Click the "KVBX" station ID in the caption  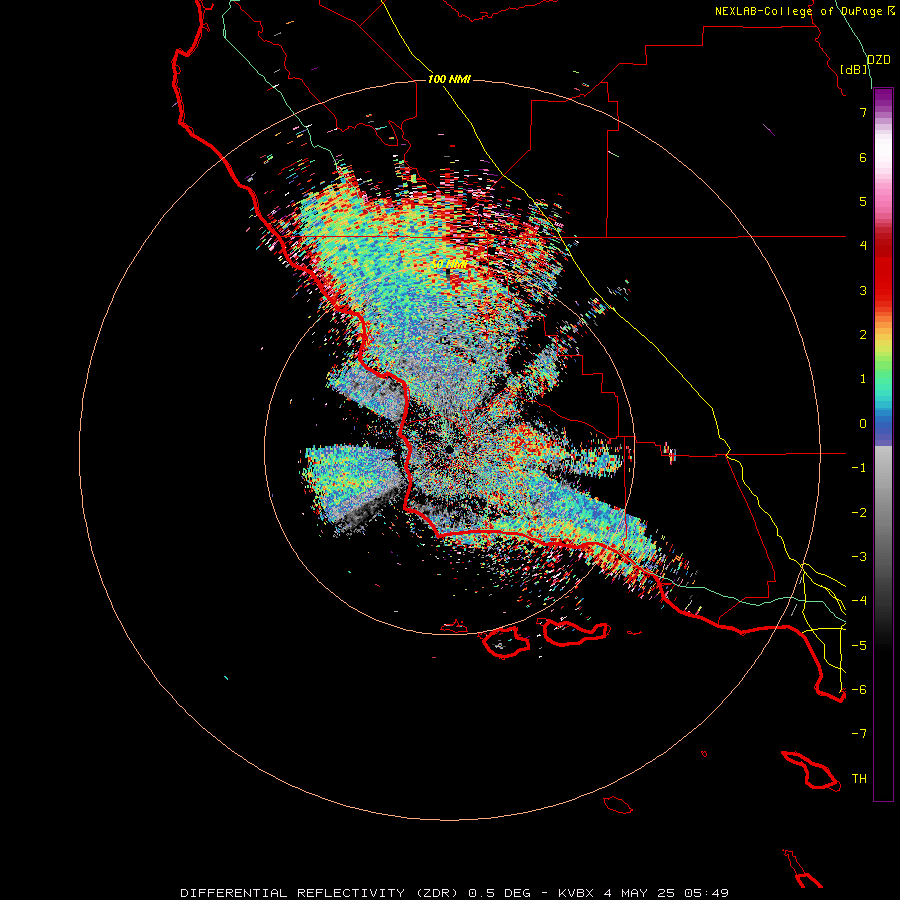[x=578, y=893]
